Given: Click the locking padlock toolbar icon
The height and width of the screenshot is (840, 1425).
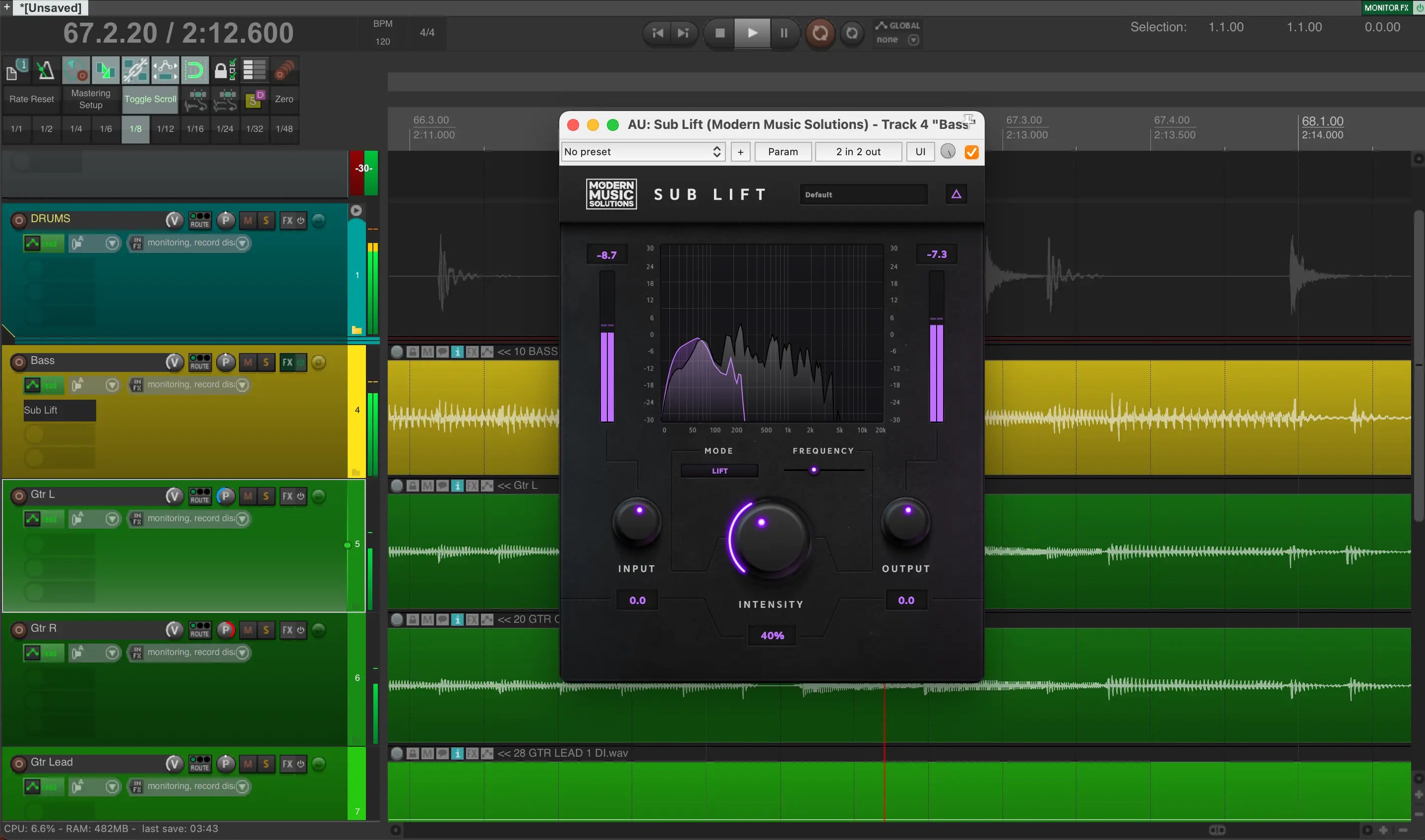Looking at the screenshot, I should click(221, 71).
